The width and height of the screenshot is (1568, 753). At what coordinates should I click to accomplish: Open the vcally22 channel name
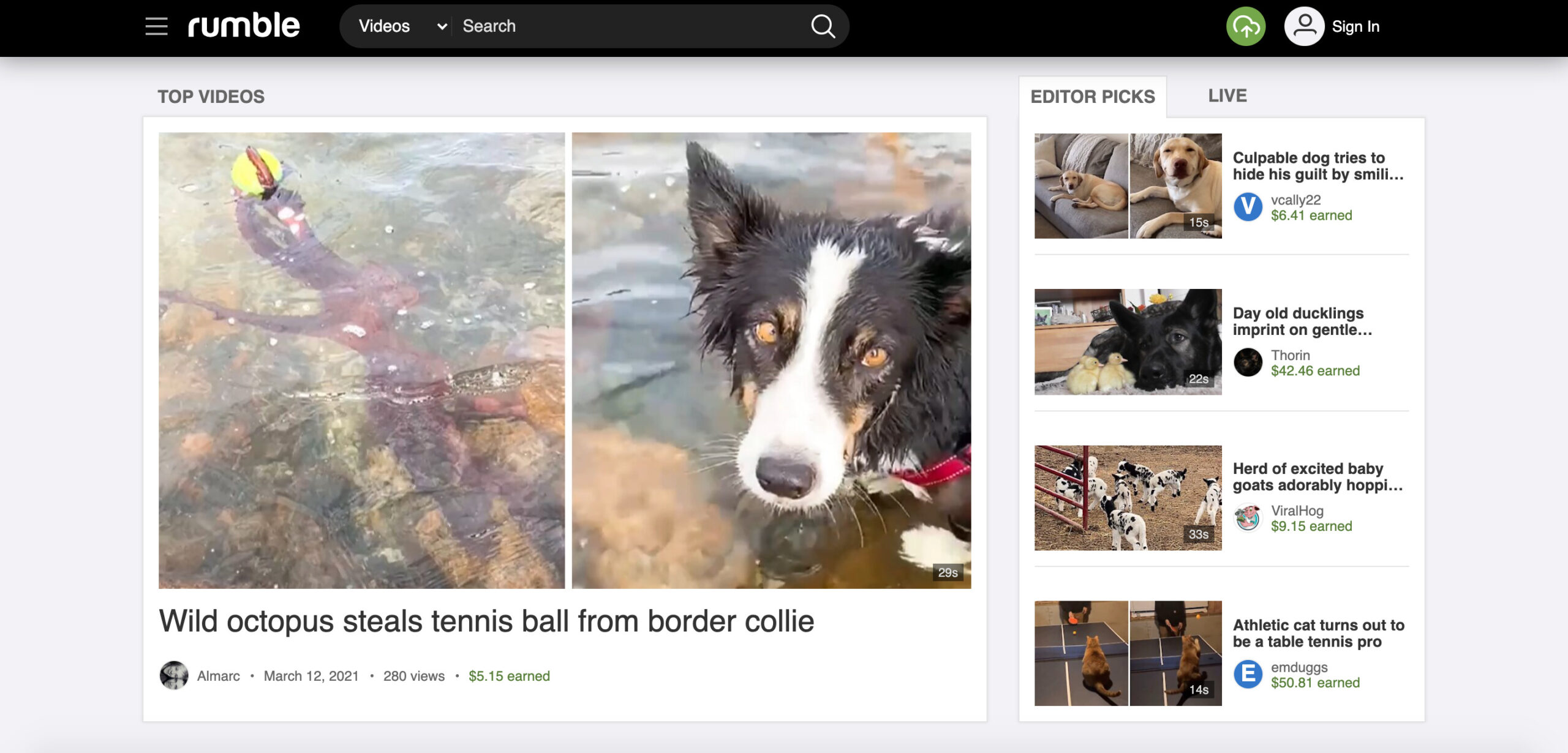(1295, 200)
